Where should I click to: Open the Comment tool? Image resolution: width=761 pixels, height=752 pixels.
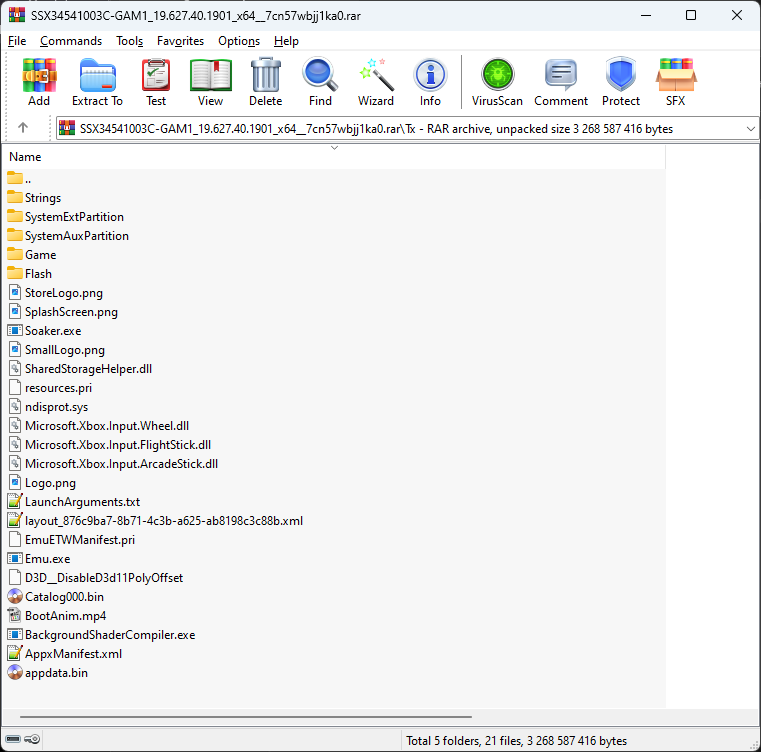pos(561,82)
